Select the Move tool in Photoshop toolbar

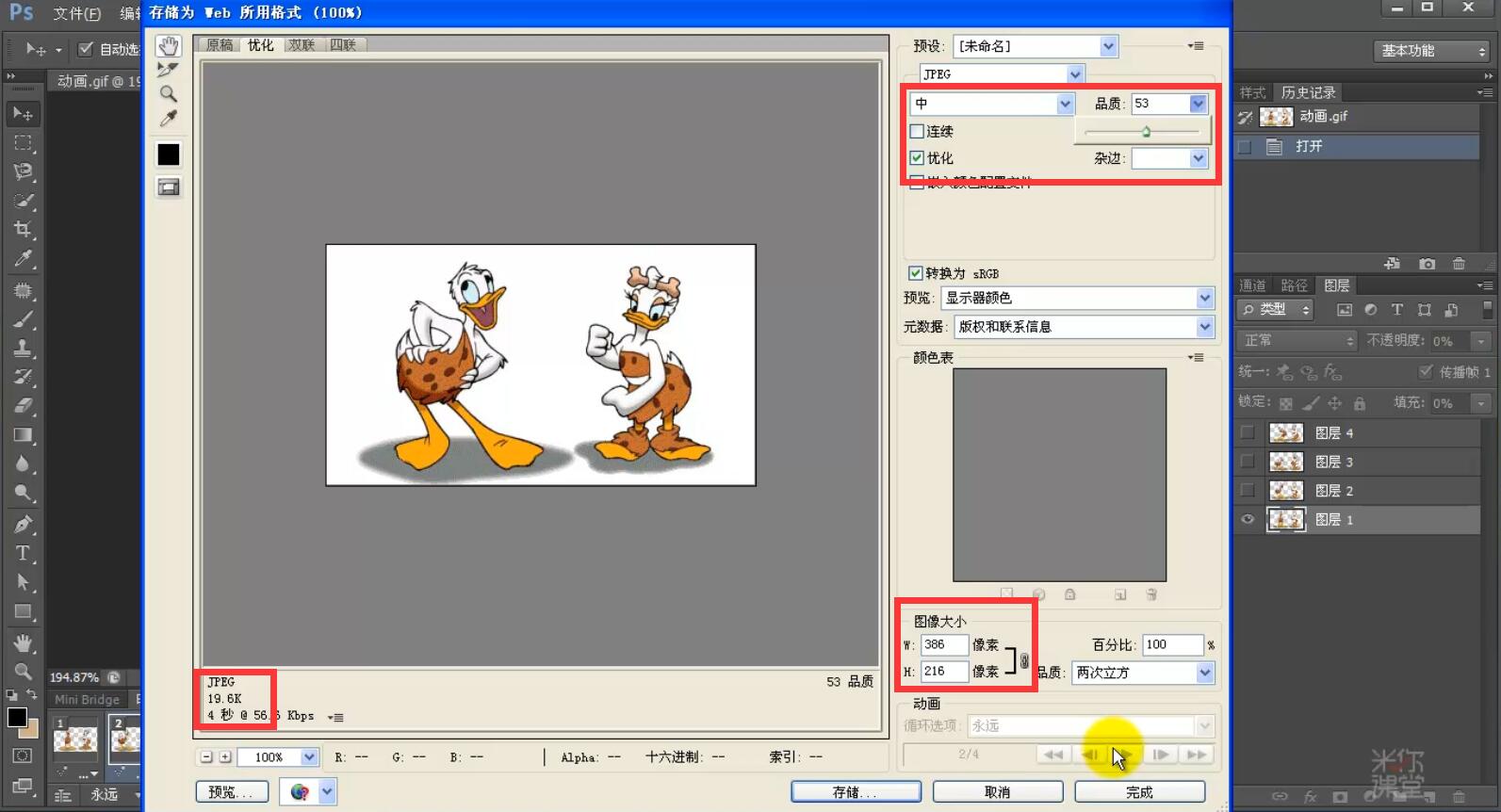[23, 114]
